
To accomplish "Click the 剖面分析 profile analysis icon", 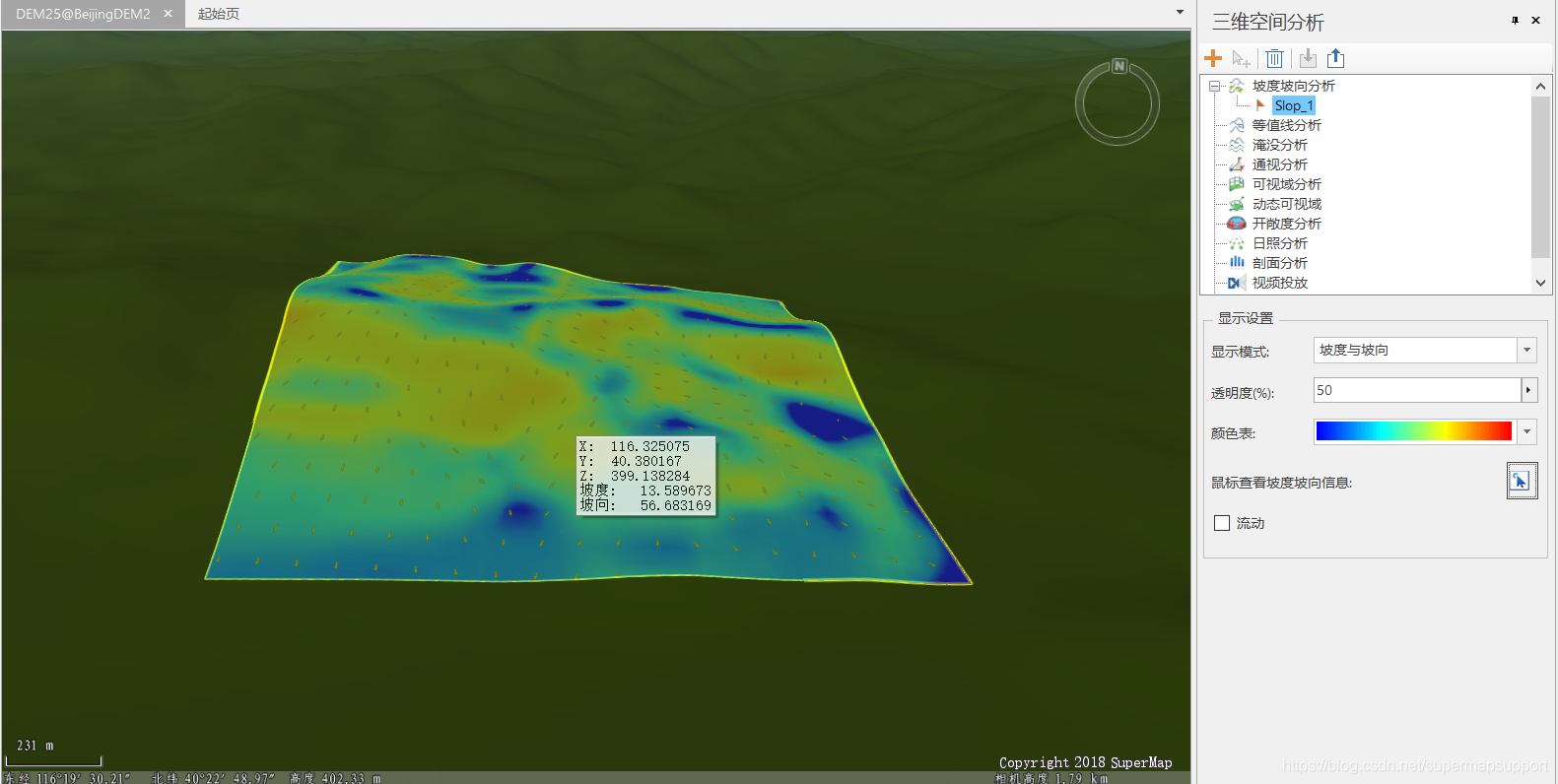I will 1237,263.
